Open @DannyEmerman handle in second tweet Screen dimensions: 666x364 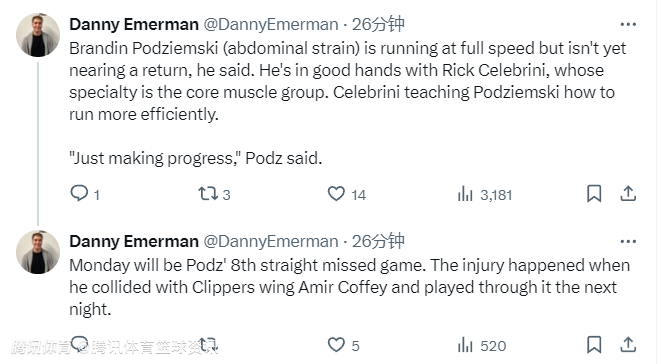click(x=271, y=242)
